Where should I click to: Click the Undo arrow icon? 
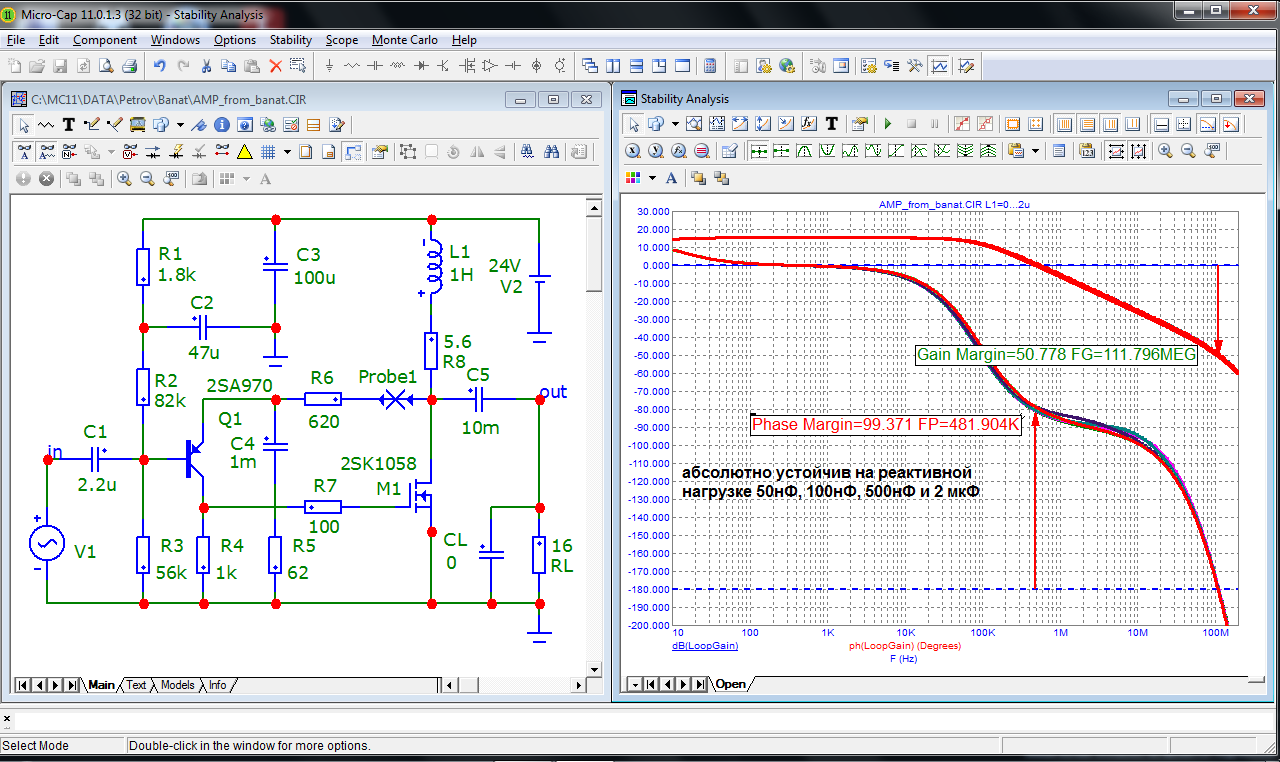pos(159,66)
